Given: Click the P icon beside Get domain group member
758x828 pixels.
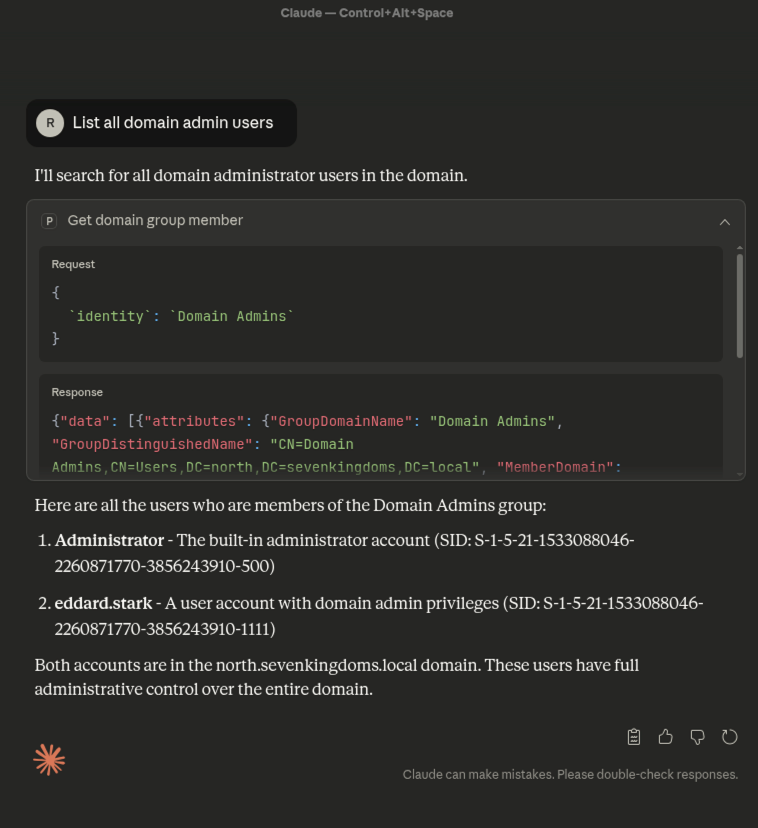Looking at the screenshot, I should pyautogui.click(x=49, y=221).
